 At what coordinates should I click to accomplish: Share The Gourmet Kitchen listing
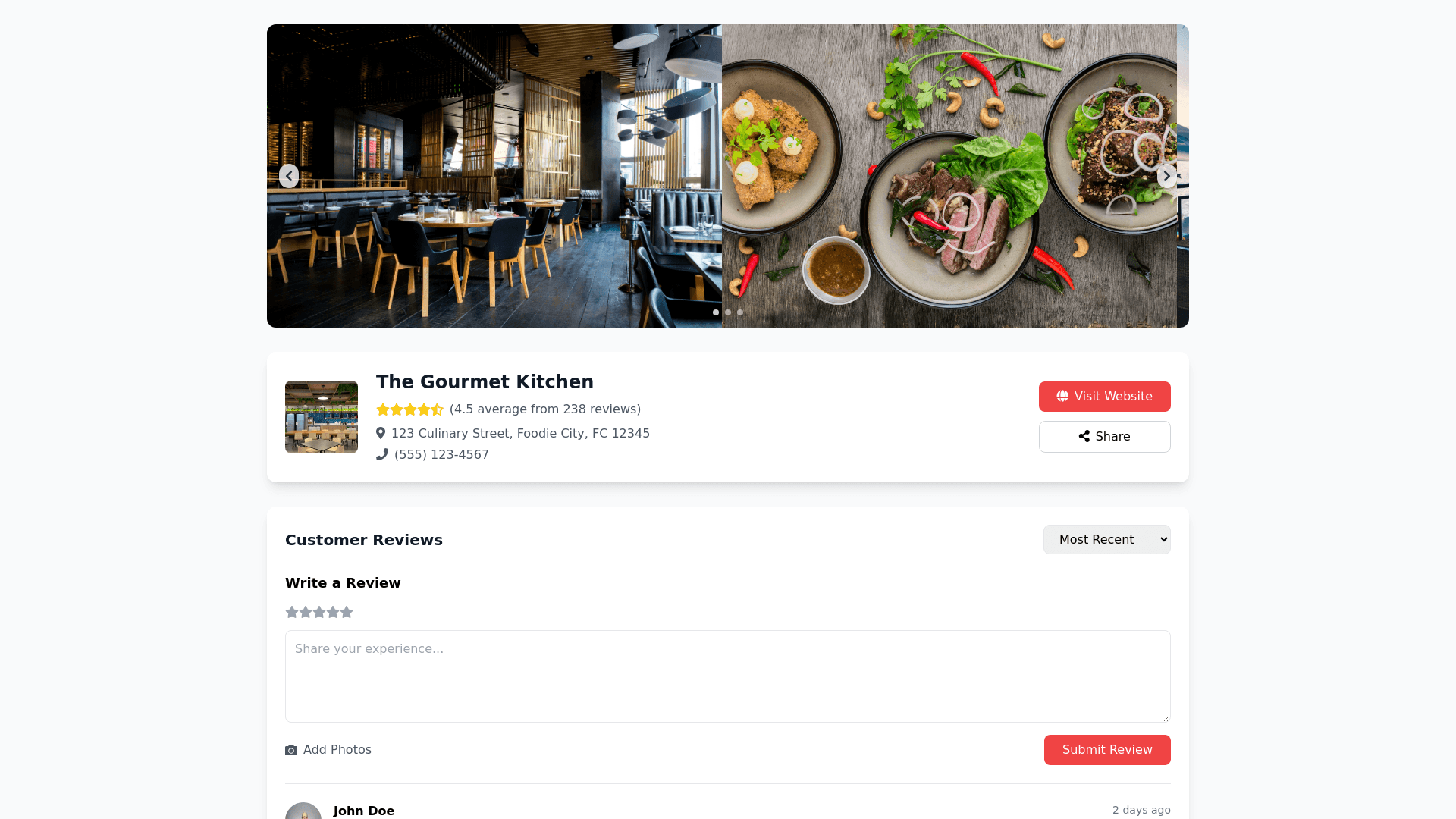click(x=1104, y=437)
